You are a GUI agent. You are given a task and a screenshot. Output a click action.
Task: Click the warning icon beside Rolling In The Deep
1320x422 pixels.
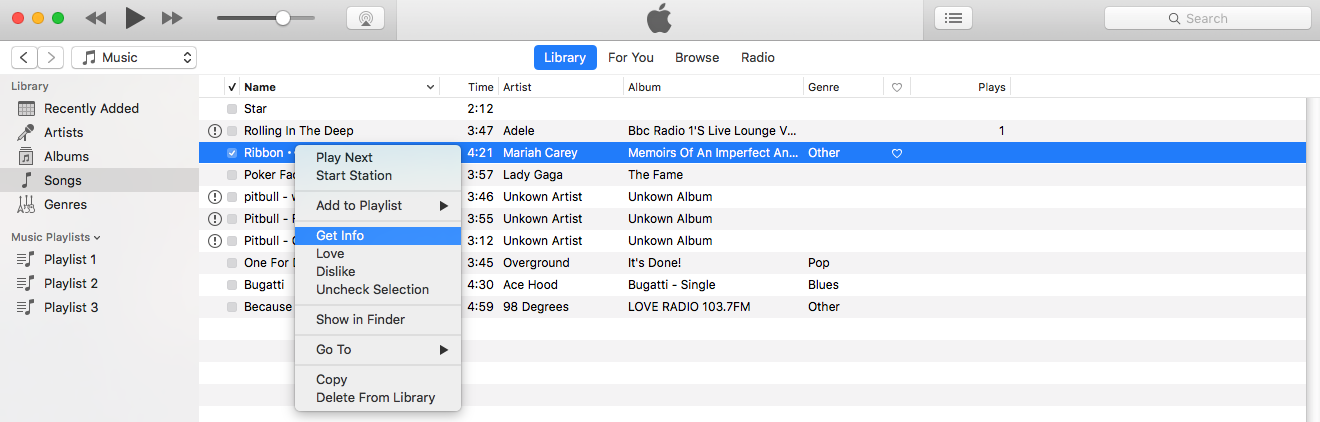coord(214,131)
